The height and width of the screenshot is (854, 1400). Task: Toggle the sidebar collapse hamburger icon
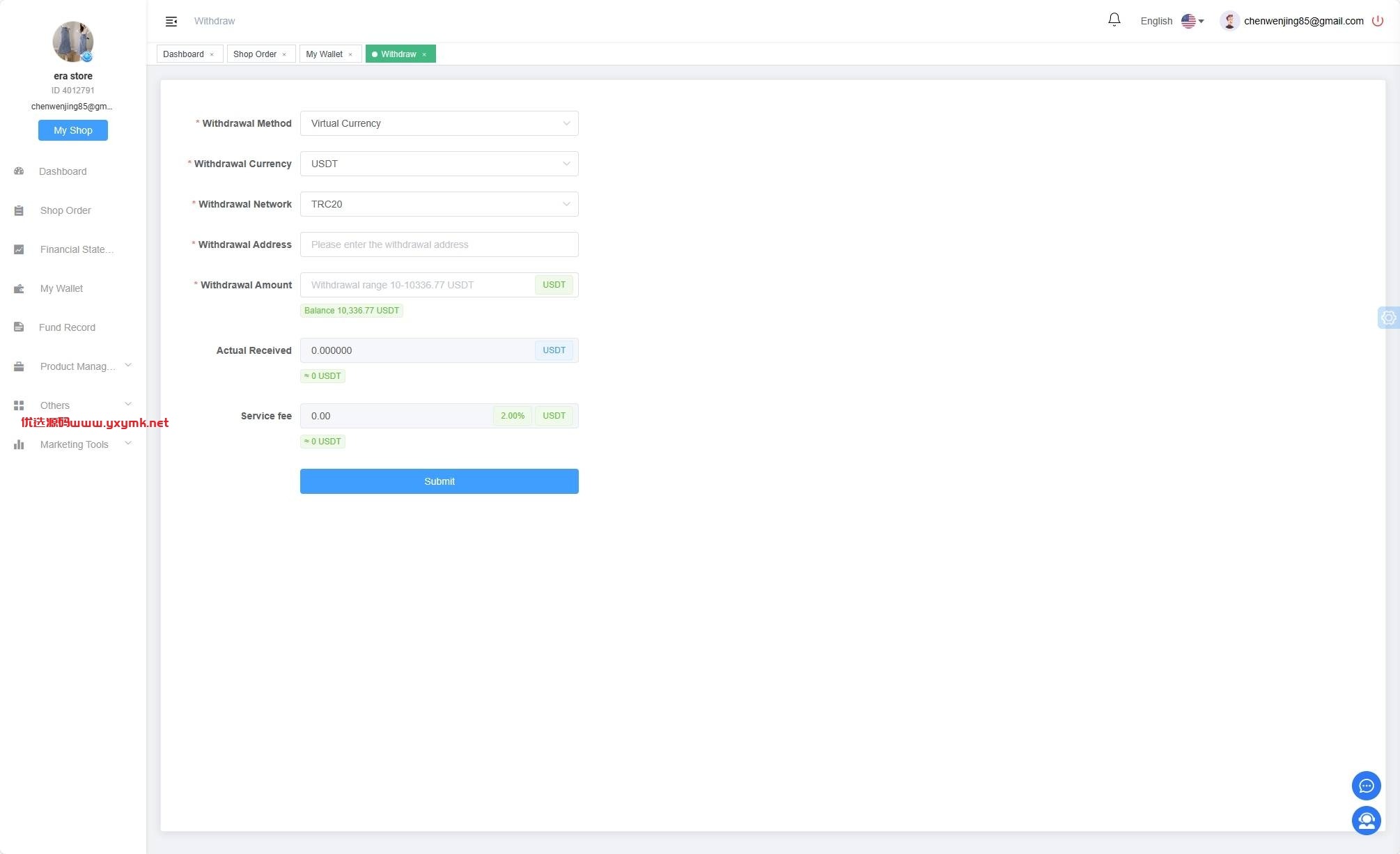point(171,22)
